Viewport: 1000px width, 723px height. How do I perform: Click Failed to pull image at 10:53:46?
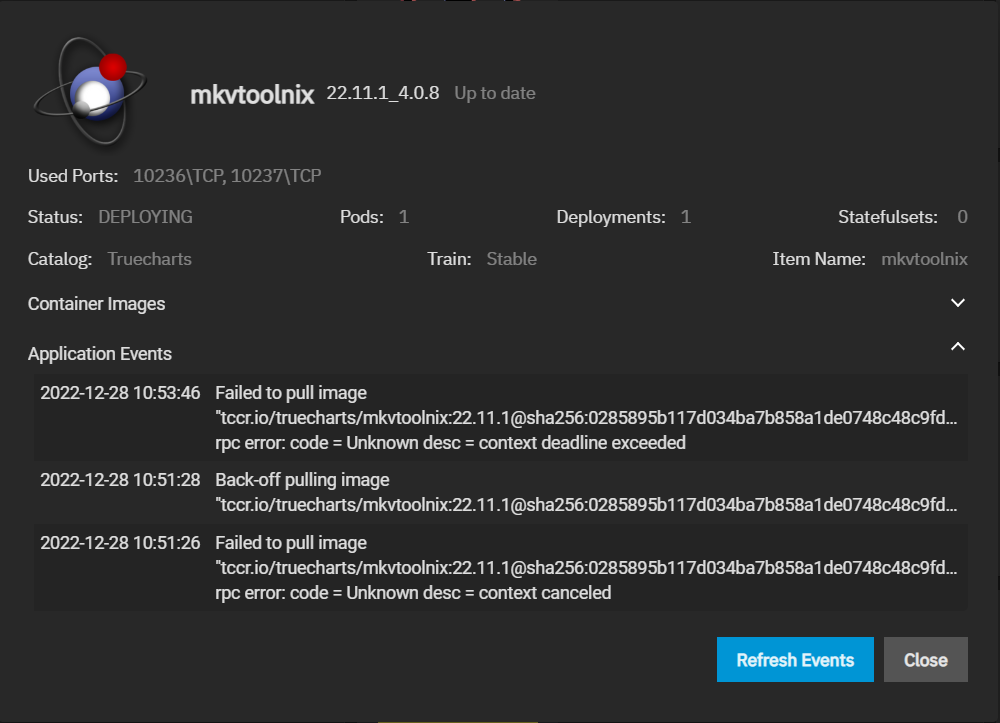pos(291,393)
